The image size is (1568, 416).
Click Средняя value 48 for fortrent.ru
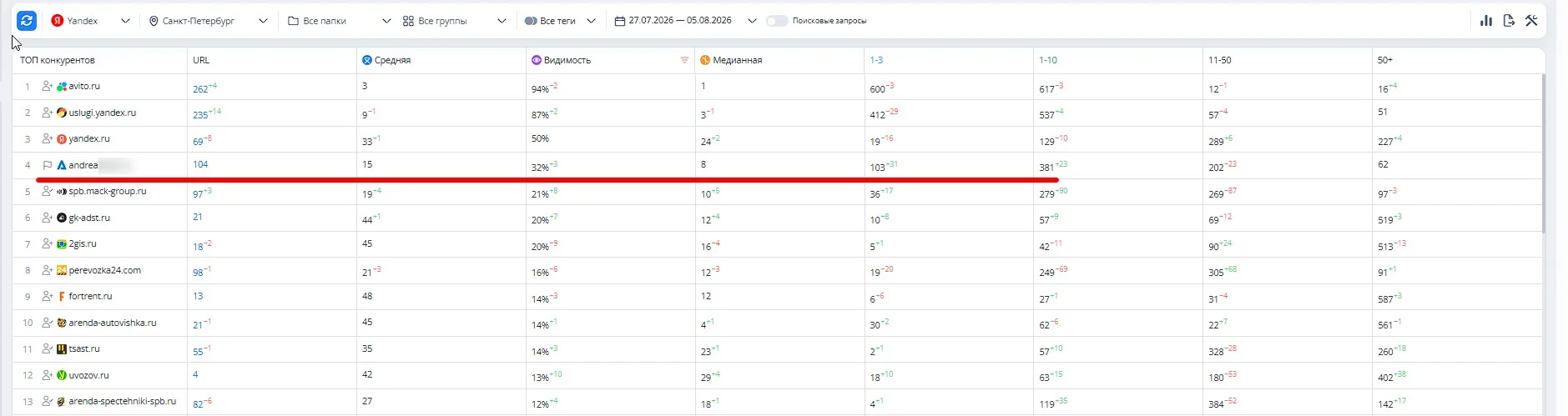pyautogui.click(x=367, y=296)
